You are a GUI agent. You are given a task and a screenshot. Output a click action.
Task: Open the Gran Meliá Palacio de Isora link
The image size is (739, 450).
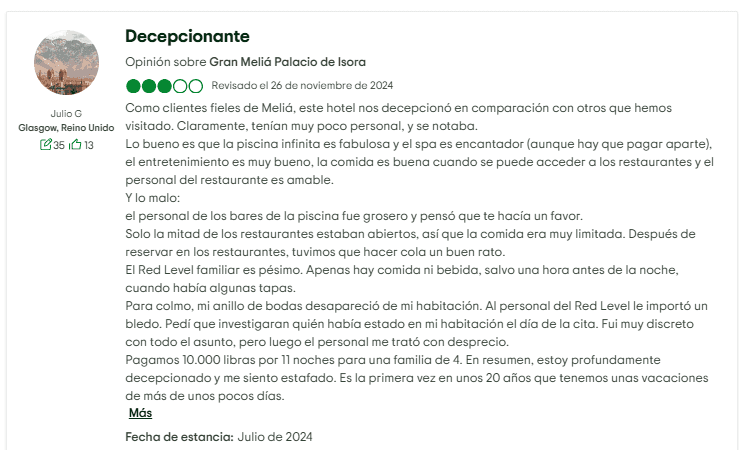pyautogui.click(x=287, y=62)
